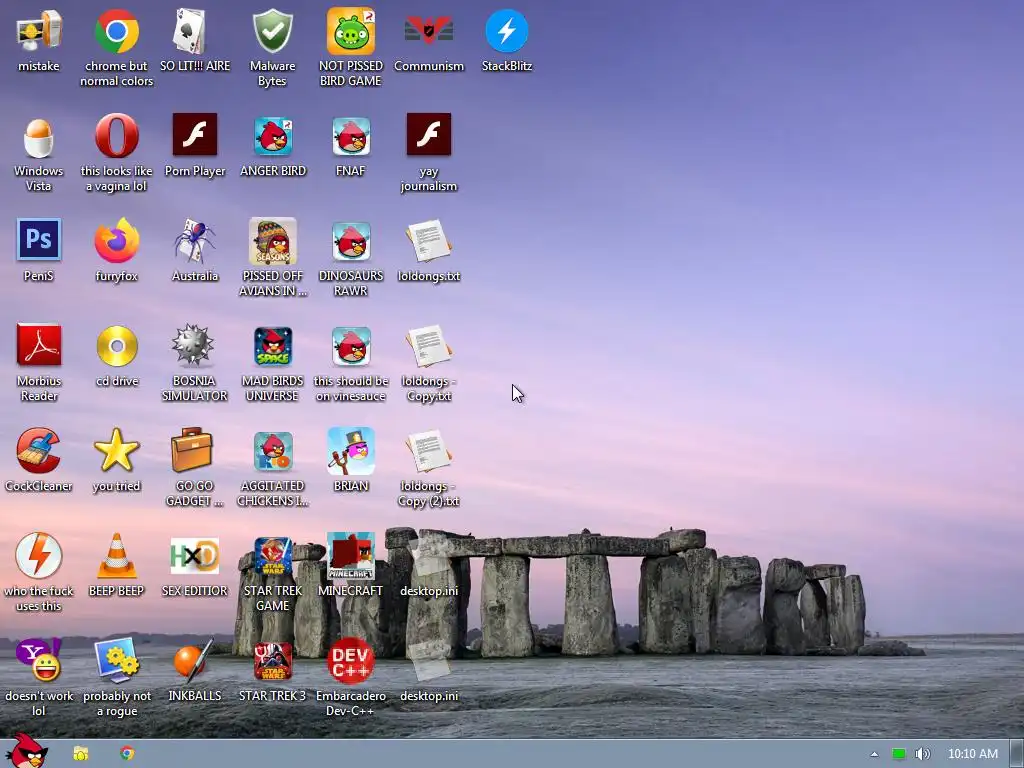Image resolution: width=1024 pixels, height=768 pixels.
Task: Open the volume speaker tray icon
Action: coord(923,754)
